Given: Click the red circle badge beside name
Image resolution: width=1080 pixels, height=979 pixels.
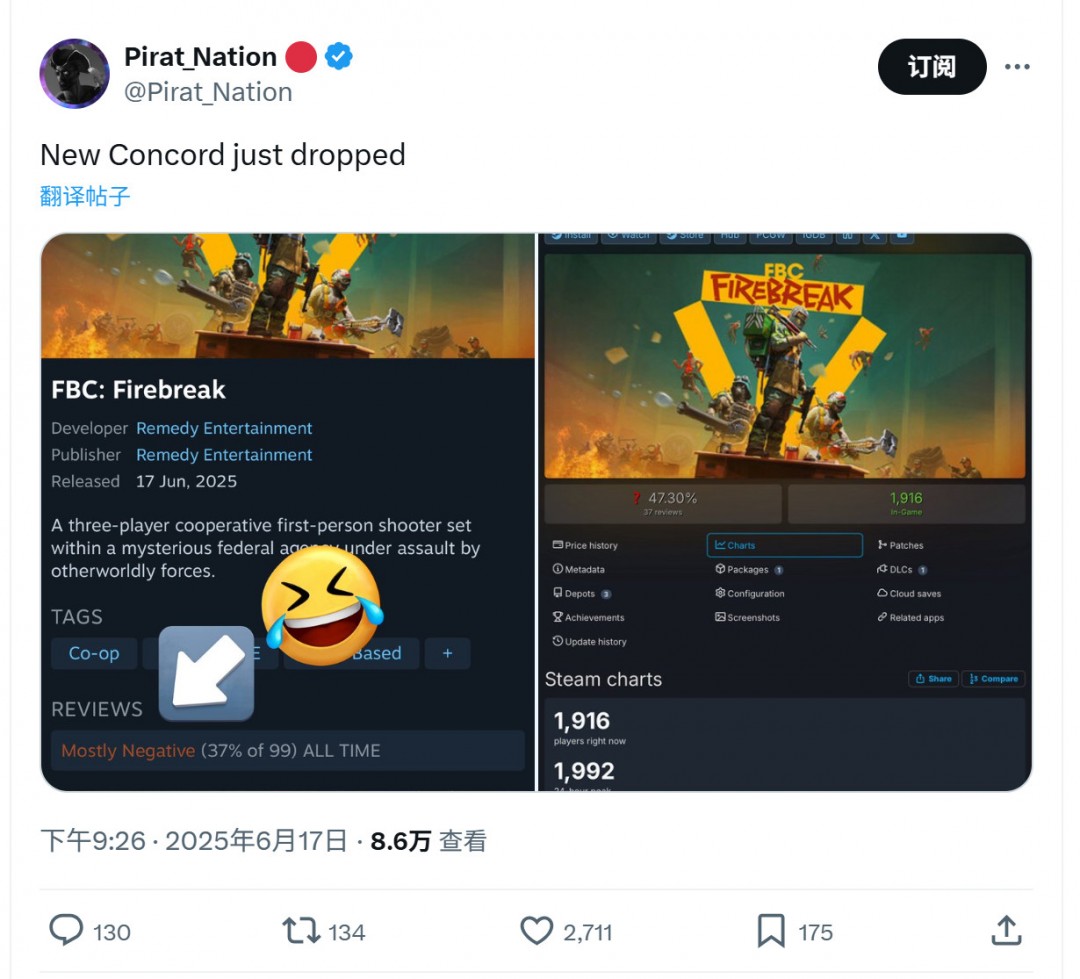Looking at the screenshot, I should pyautogui.click(x=301, y=58).
